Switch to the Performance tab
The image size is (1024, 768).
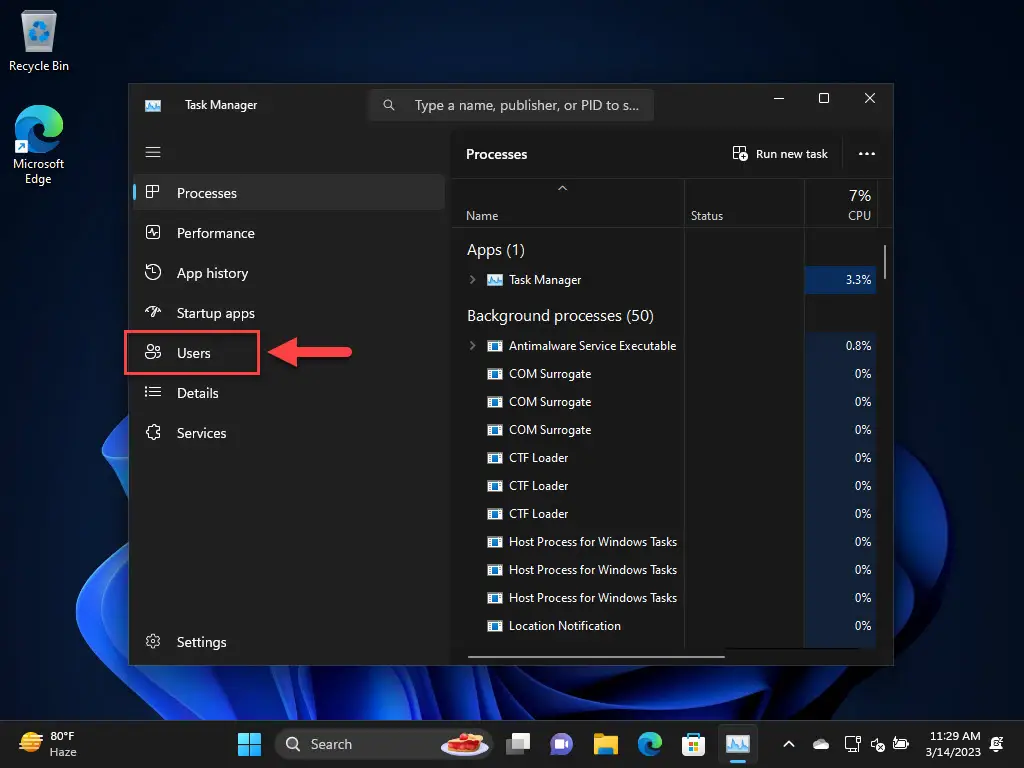pyautogui.click(x=289, y=233)
